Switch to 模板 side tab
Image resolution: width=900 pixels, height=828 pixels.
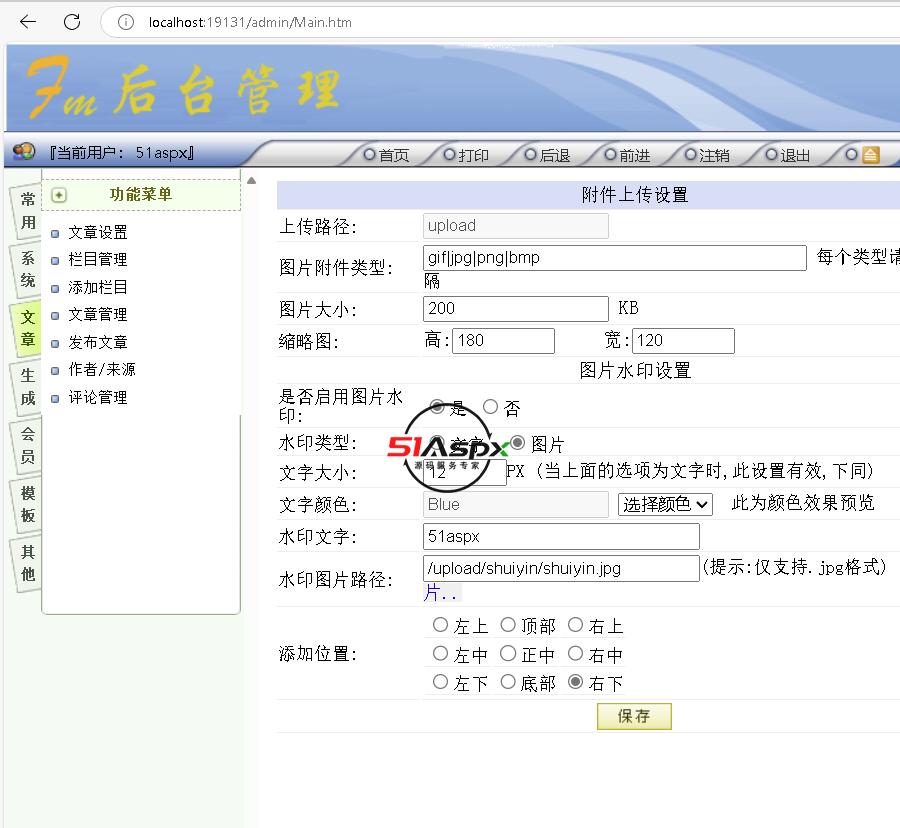coord(28,504)
